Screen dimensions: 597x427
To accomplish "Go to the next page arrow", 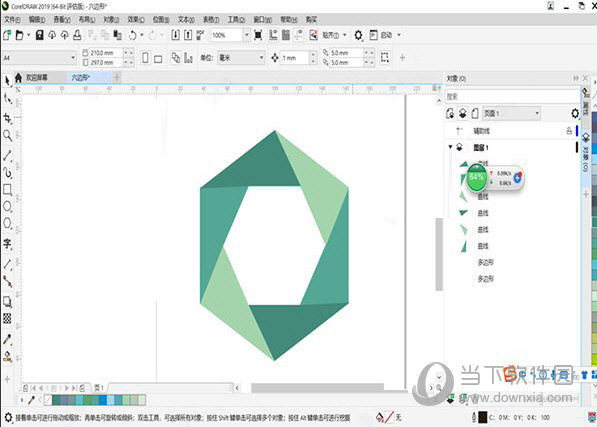I will [66, 388].
